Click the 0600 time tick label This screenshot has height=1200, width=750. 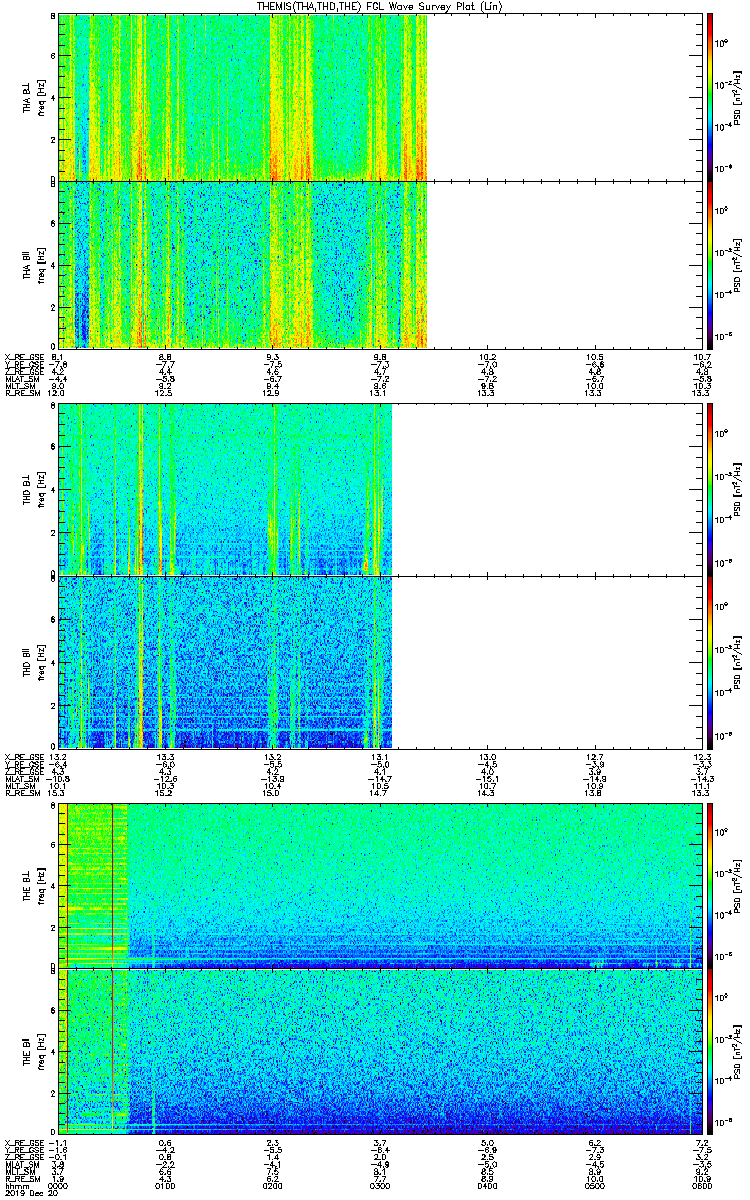tap(701, 1184)
